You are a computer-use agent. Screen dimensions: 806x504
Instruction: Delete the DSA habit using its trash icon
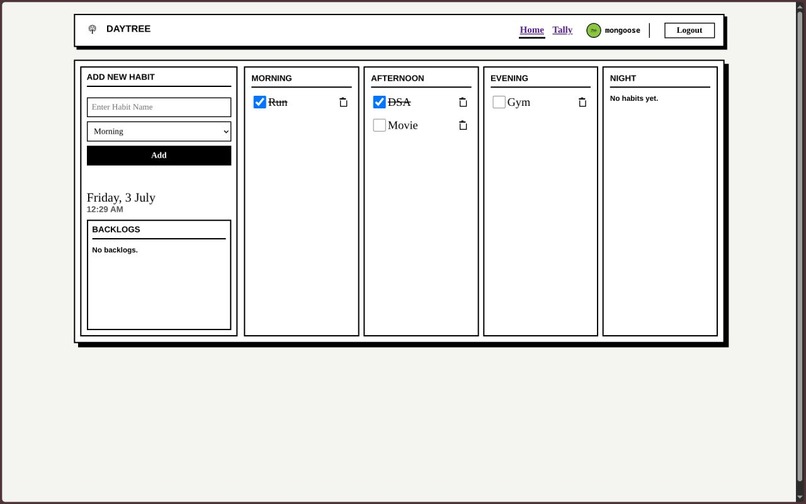463,102
